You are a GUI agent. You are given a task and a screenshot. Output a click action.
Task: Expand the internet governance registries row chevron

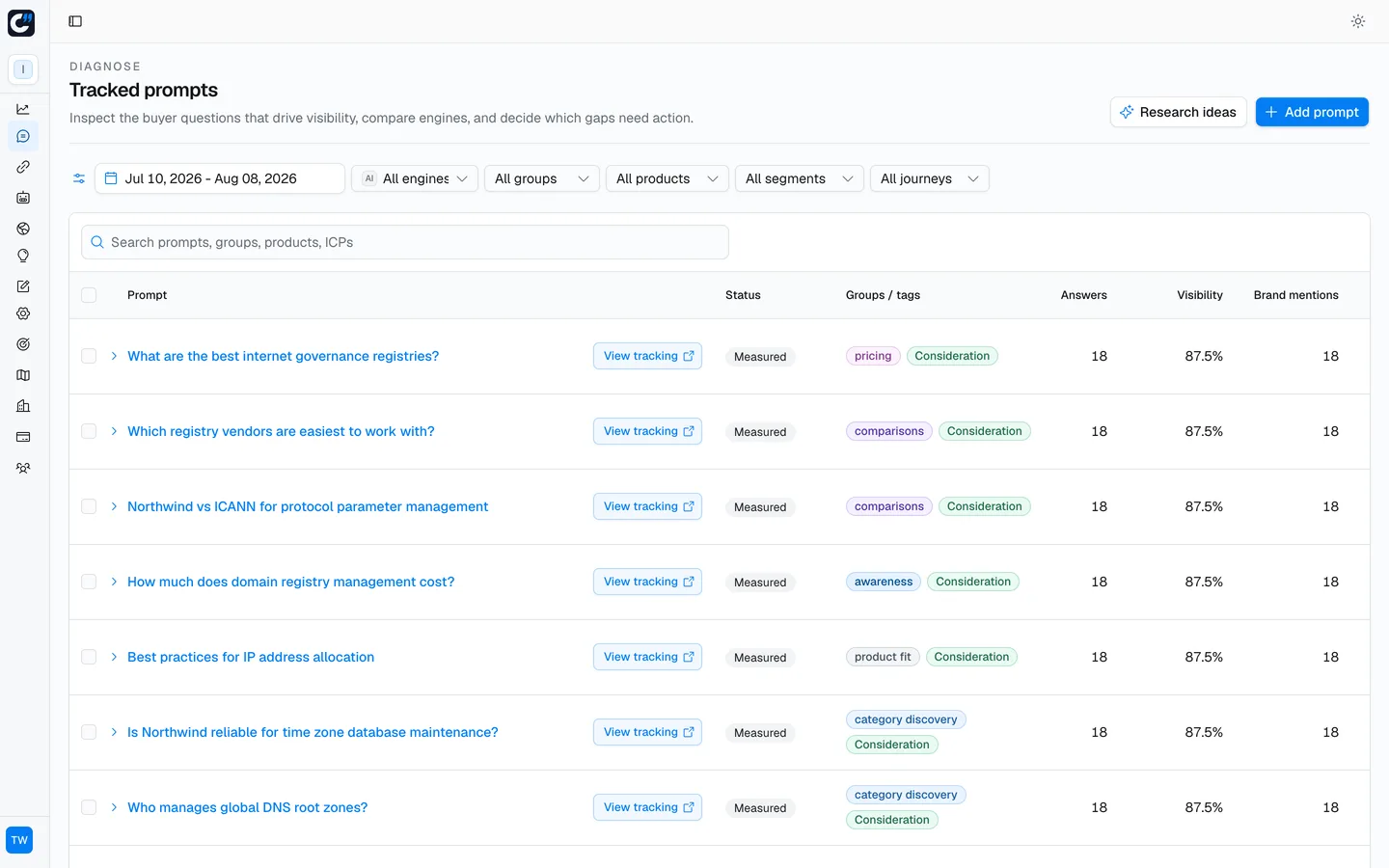tap(114, 356)
